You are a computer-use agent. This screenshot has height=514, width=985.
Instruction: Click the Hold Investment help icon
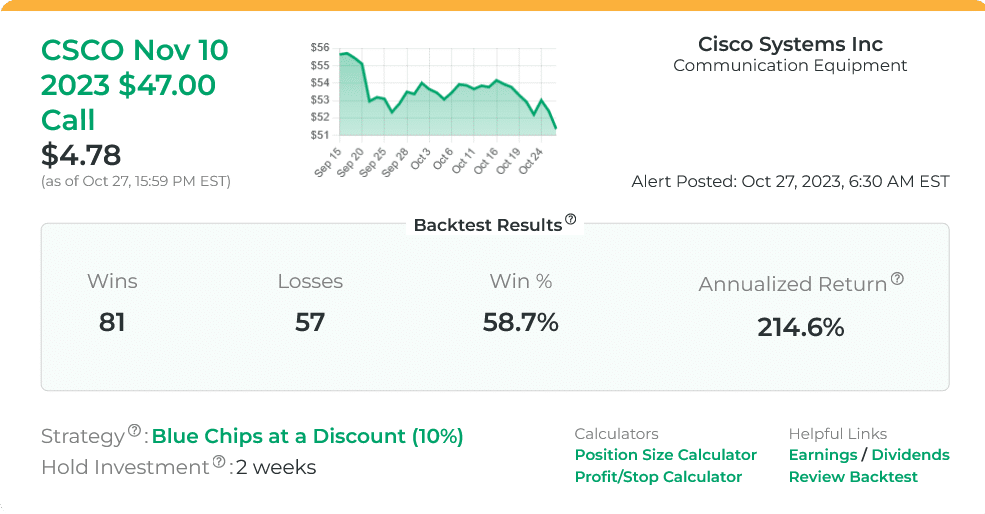(x=219, y=463)
